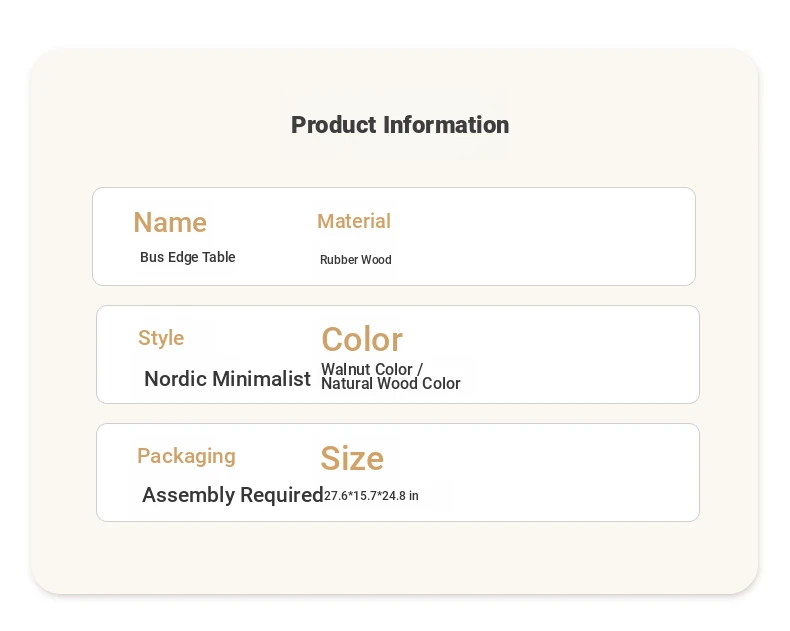
Task: Select the Name label
Action: (x=170, y=222)
